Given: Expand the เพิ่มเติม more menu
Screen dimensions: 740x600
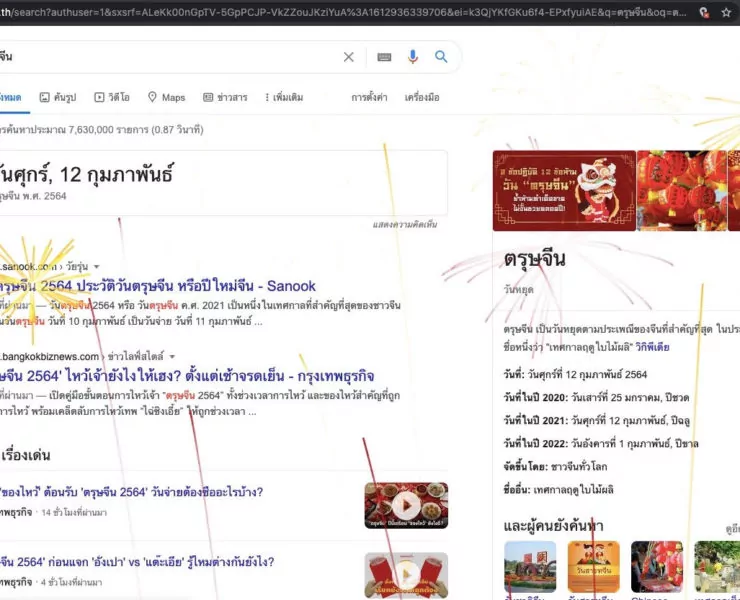Looking at the screenshot, I should click(284, 97).
